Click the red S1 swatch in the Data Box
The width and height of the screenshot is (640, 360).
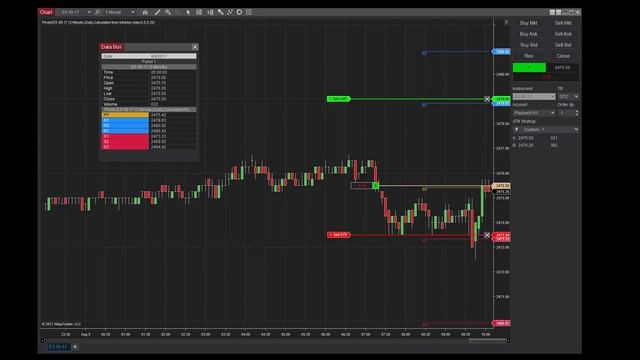(x=125, y=136)
